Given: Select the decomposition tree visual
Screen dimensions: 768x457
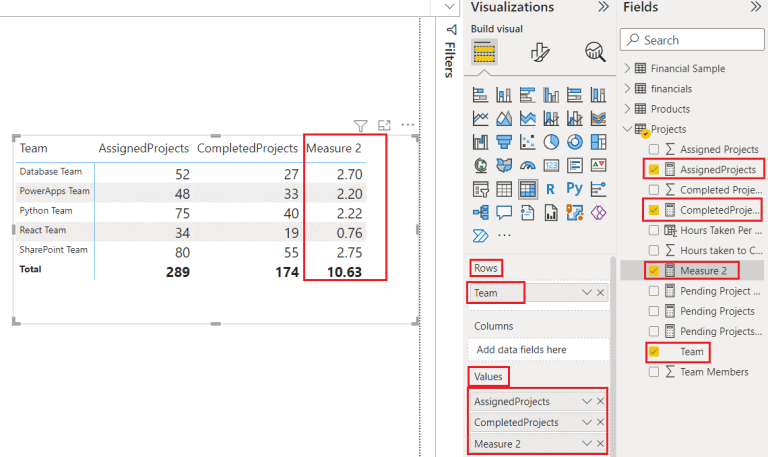Looking at the screenshot, I should coord(480,213).
